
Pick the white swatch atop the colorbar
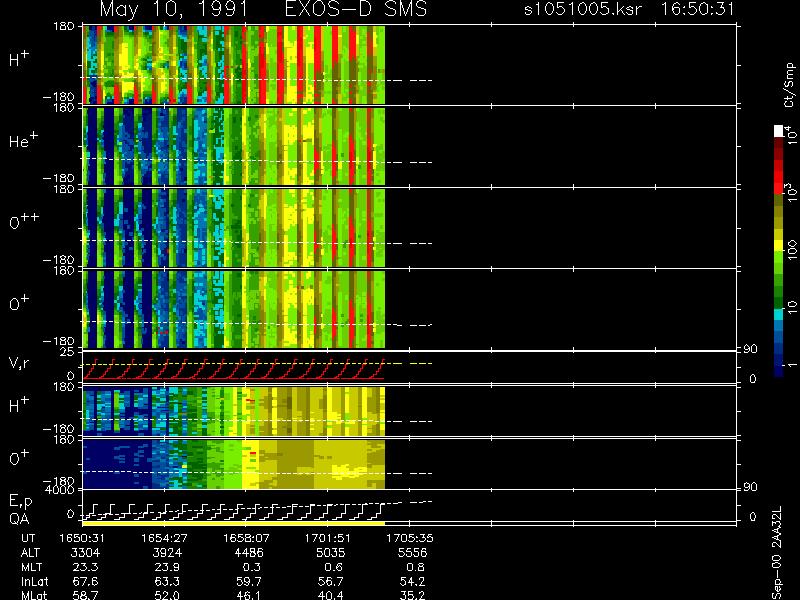779,131
